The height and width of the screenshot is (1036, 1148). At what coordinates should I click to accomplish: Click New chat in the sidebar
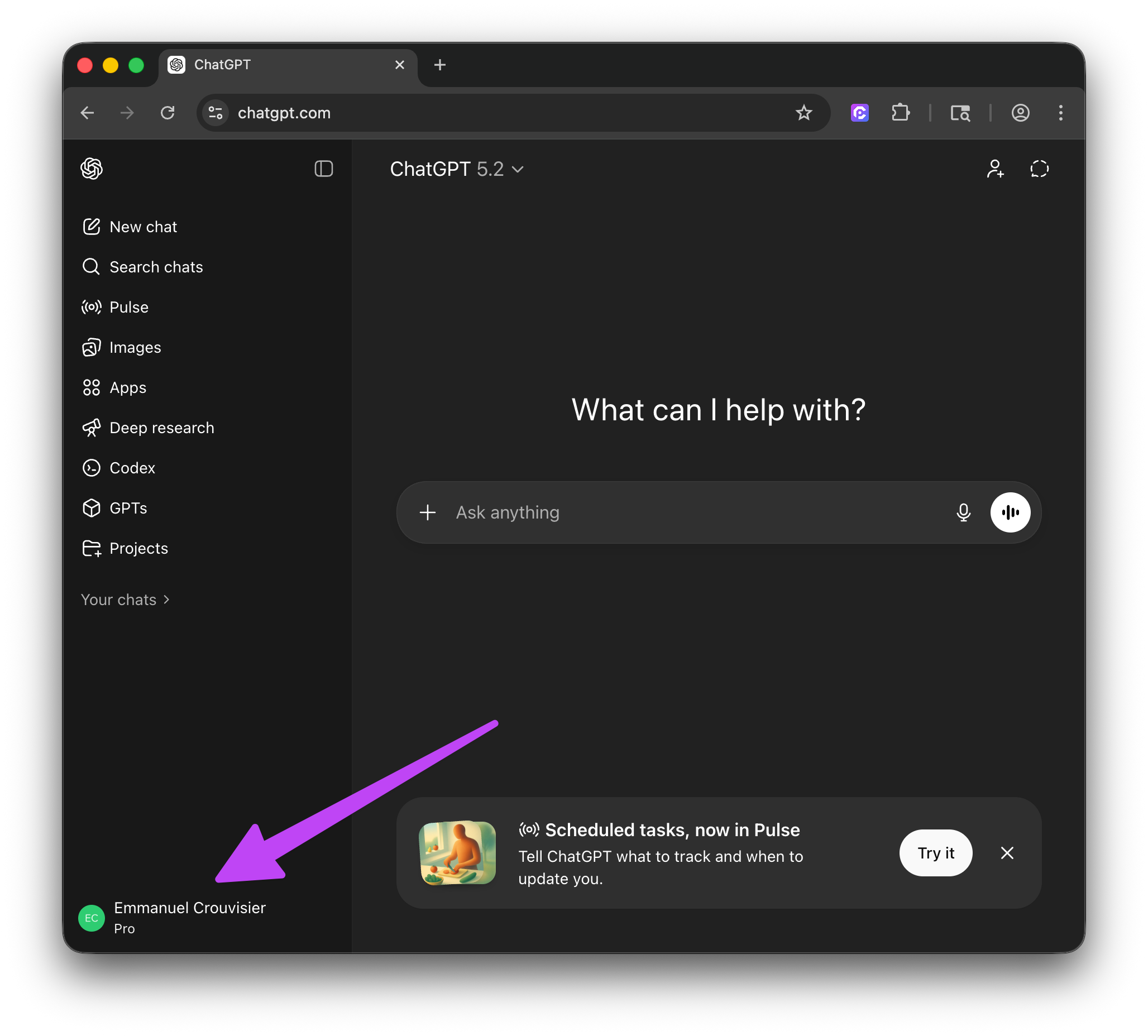pyautogui.click(x=143, y=227)
